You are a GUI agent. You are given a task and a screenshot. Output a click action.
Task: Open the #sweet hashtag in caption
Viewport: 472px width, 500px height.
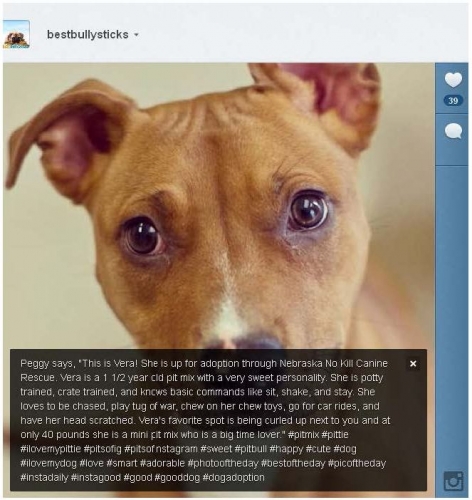point(216,449)
